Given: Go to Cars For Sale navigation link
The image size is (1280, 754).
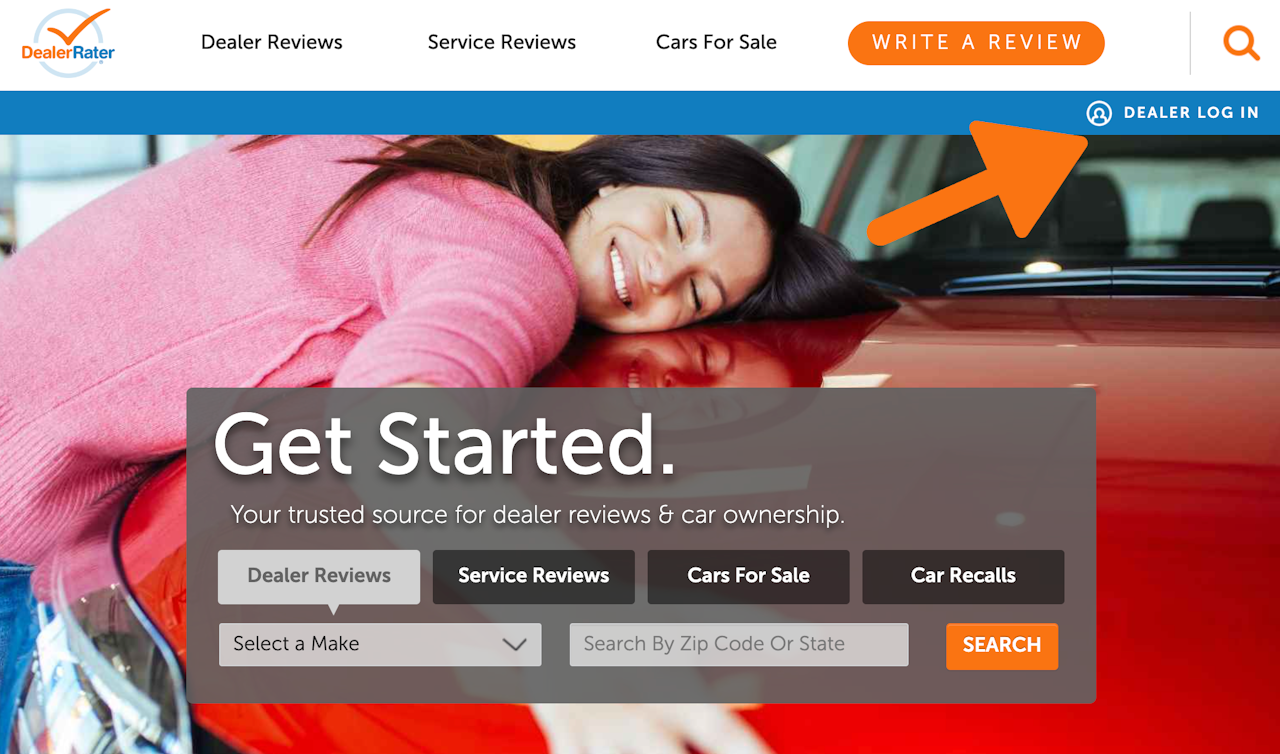Looking at the screenshot, I should (x=716, y=42).
